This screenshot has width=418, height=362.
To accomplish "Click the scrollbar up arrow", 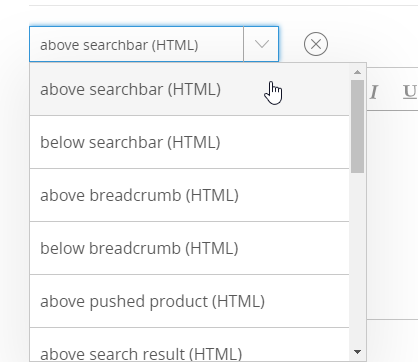I will pos(357,72).
